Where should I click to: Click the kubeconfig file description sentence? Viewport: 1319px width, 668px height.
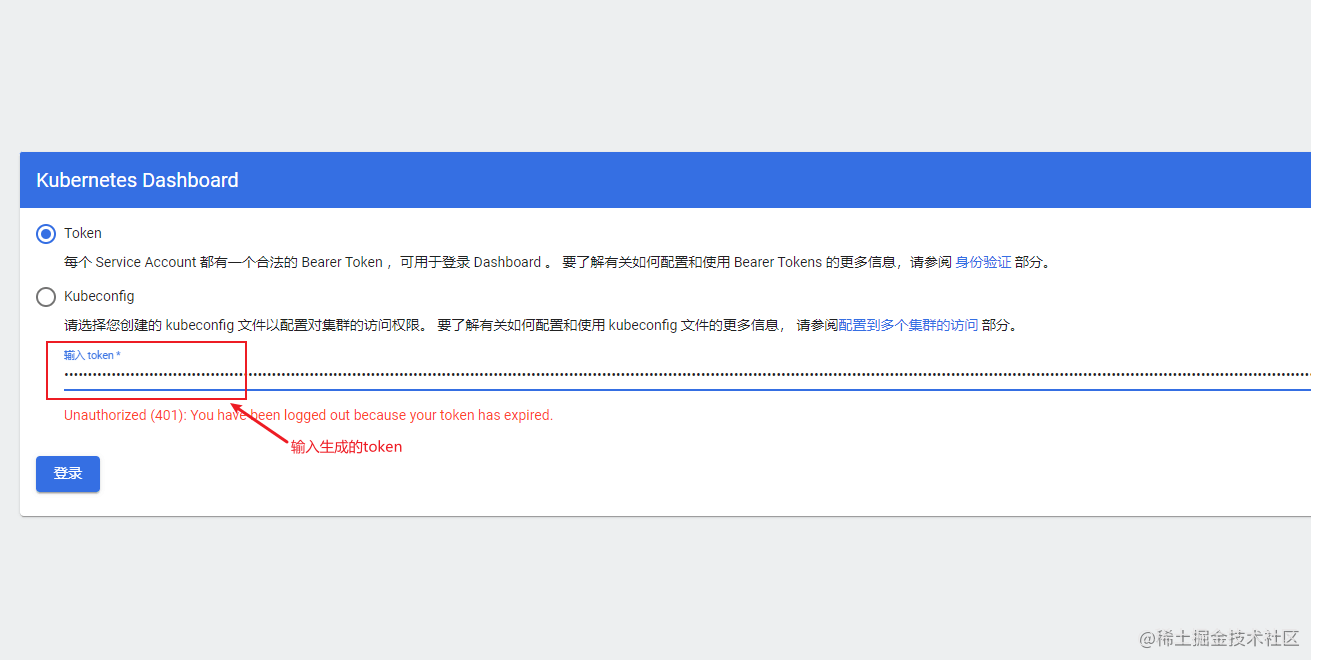tap(540, 325)
